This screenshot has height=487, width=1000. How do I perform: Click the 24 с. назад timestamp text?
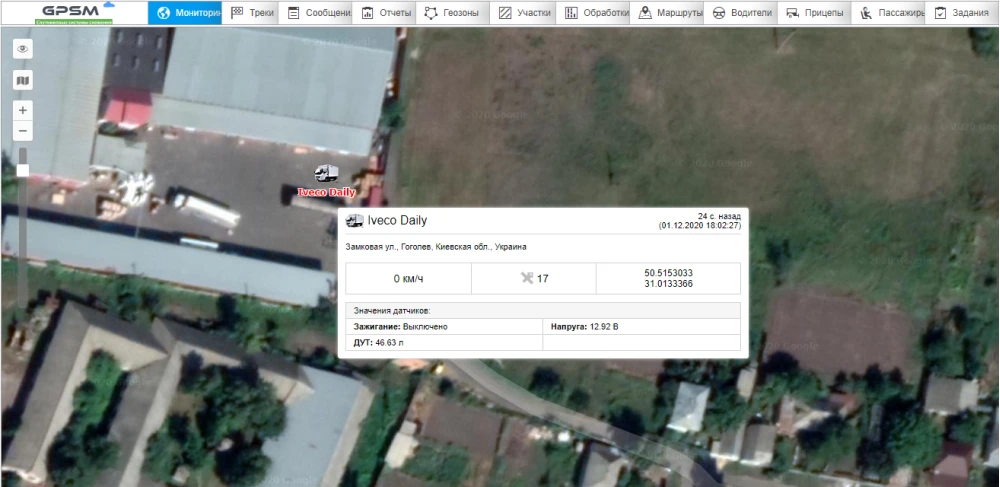(x=719, y=216)
